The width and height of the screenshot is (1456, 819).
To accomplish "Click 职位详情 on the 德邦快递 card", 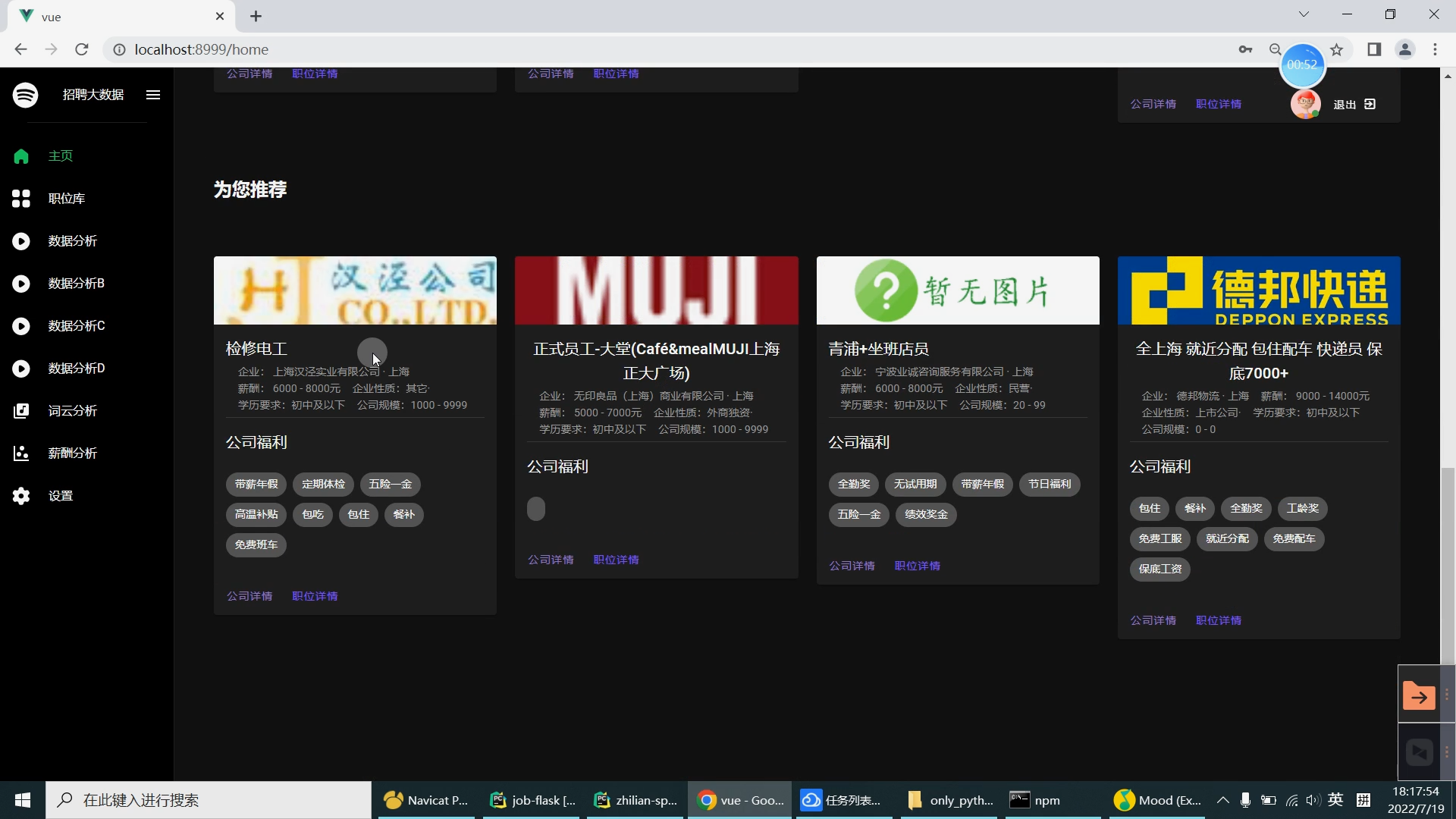I will point(1218,620).
